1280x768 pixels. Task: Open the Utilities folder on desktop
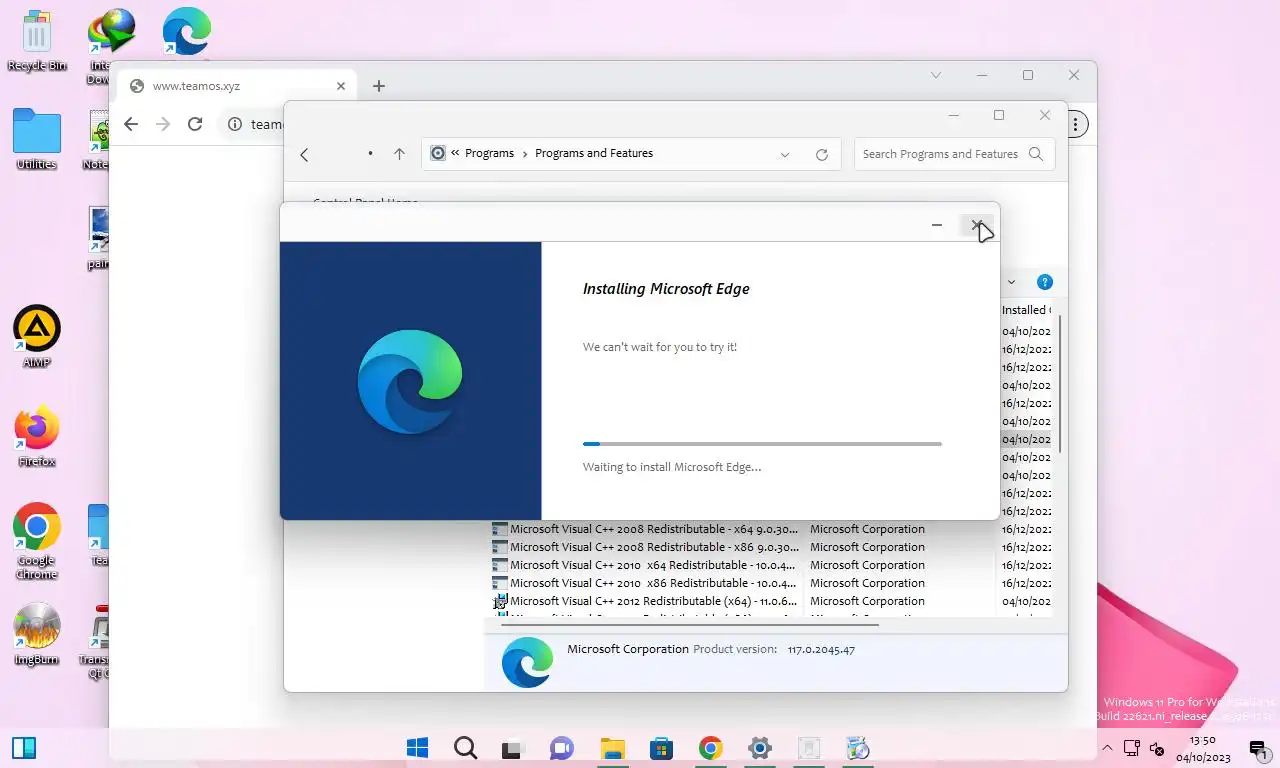click(x=37, y=140)
